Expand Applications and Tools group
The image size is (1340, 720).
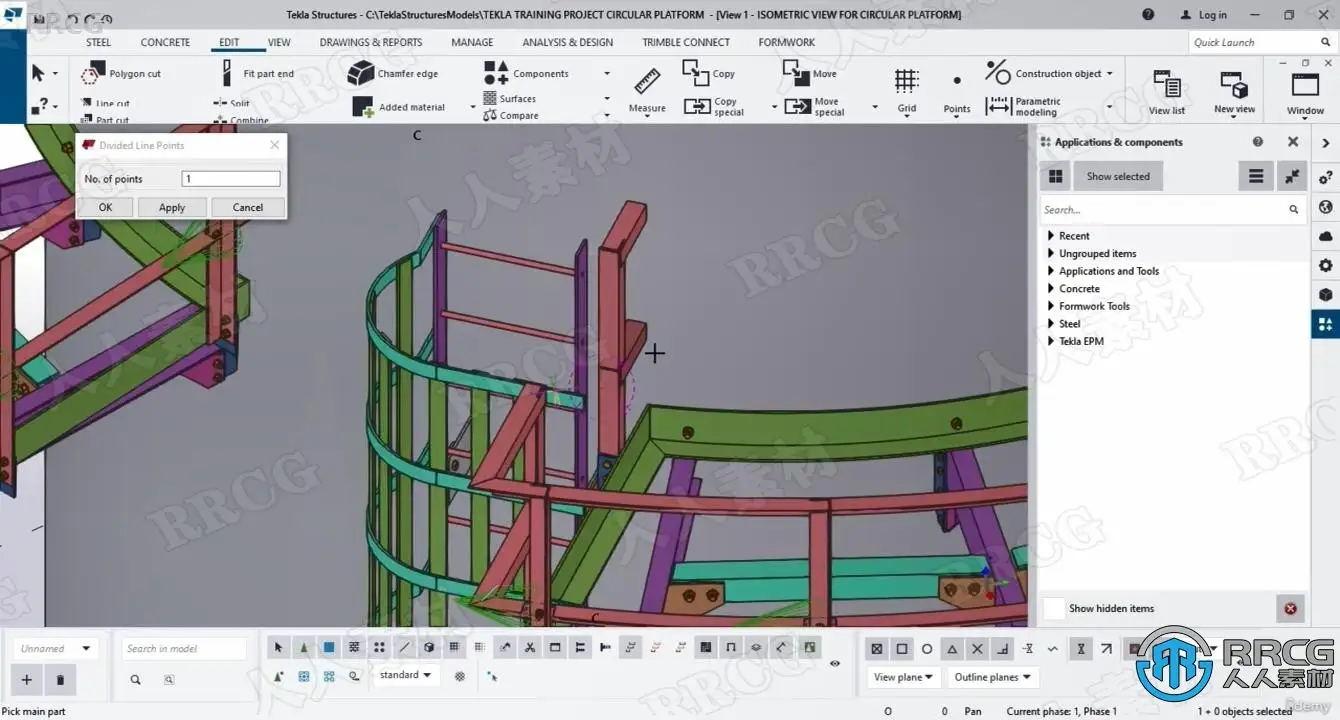click(1051, 271)
